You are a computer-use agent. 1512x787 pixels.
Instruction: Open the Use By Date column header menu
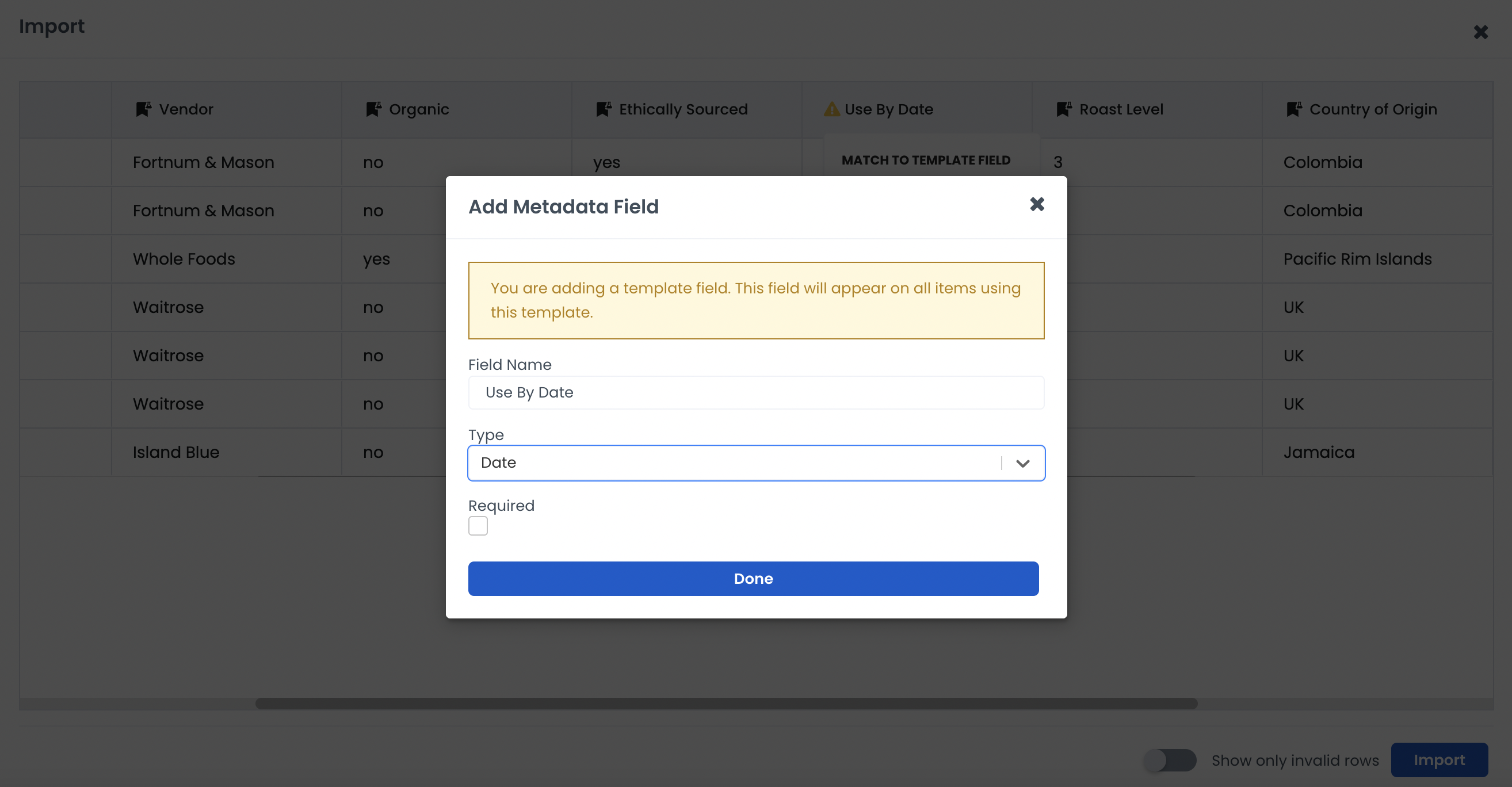tap(889, 109)
